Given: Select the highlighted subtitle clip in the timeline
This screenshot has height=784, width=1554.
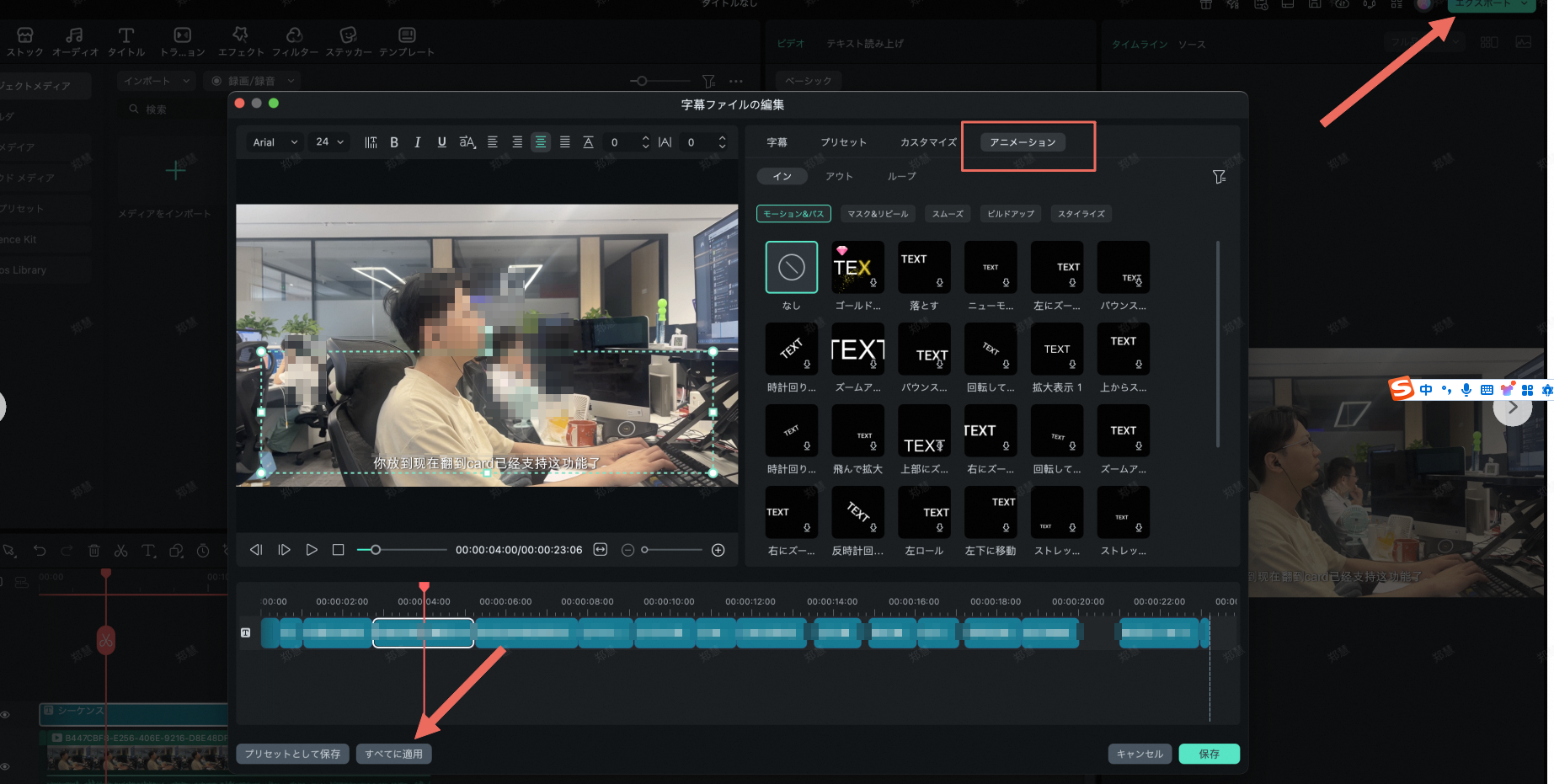Looking at the screenshot, I should [423, 632].
